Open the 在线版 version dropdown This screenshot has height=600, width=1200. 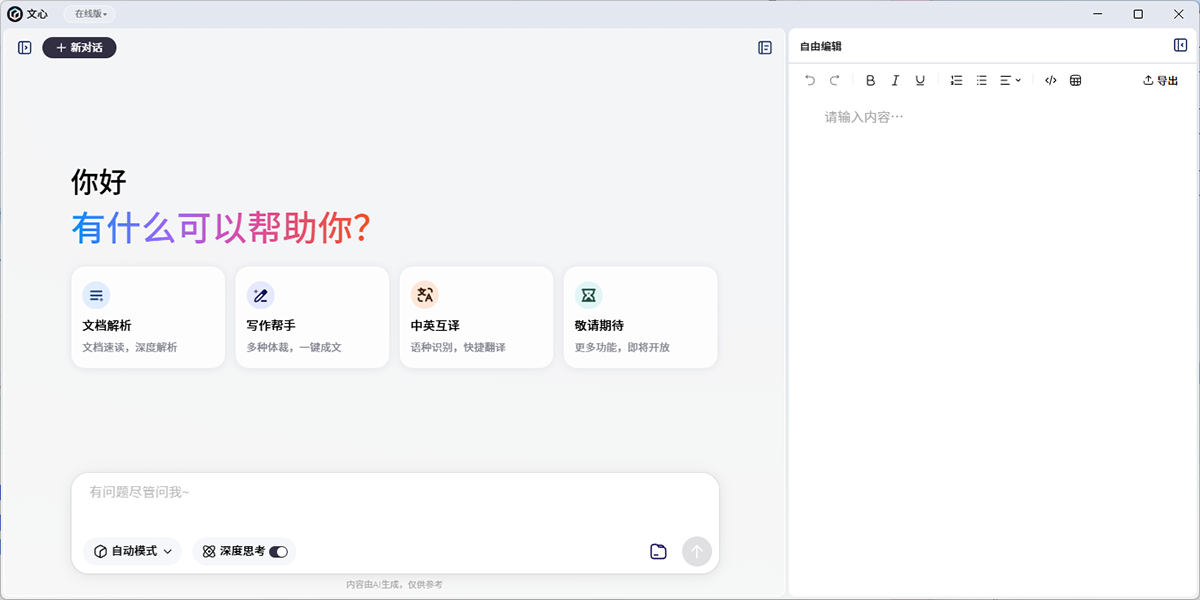(x=90, y=14)
